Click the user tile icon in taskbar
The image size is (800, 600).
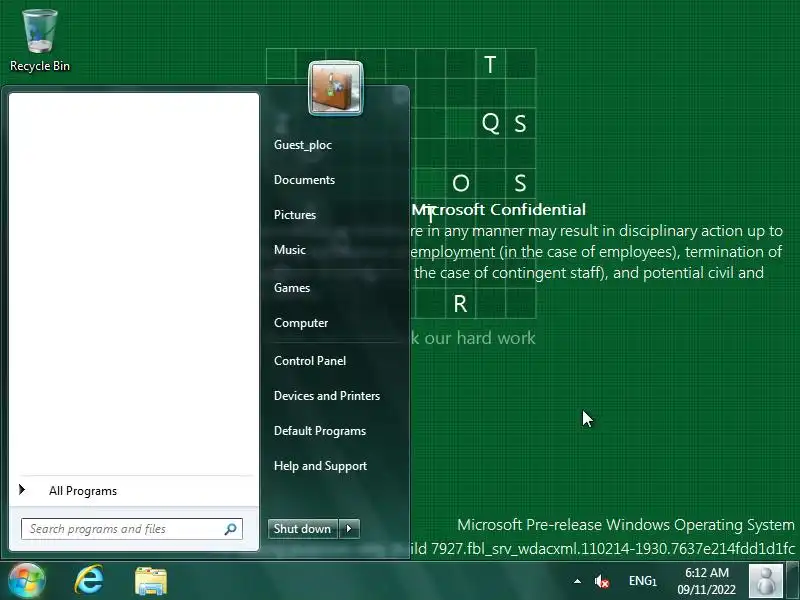click(765, 581)
